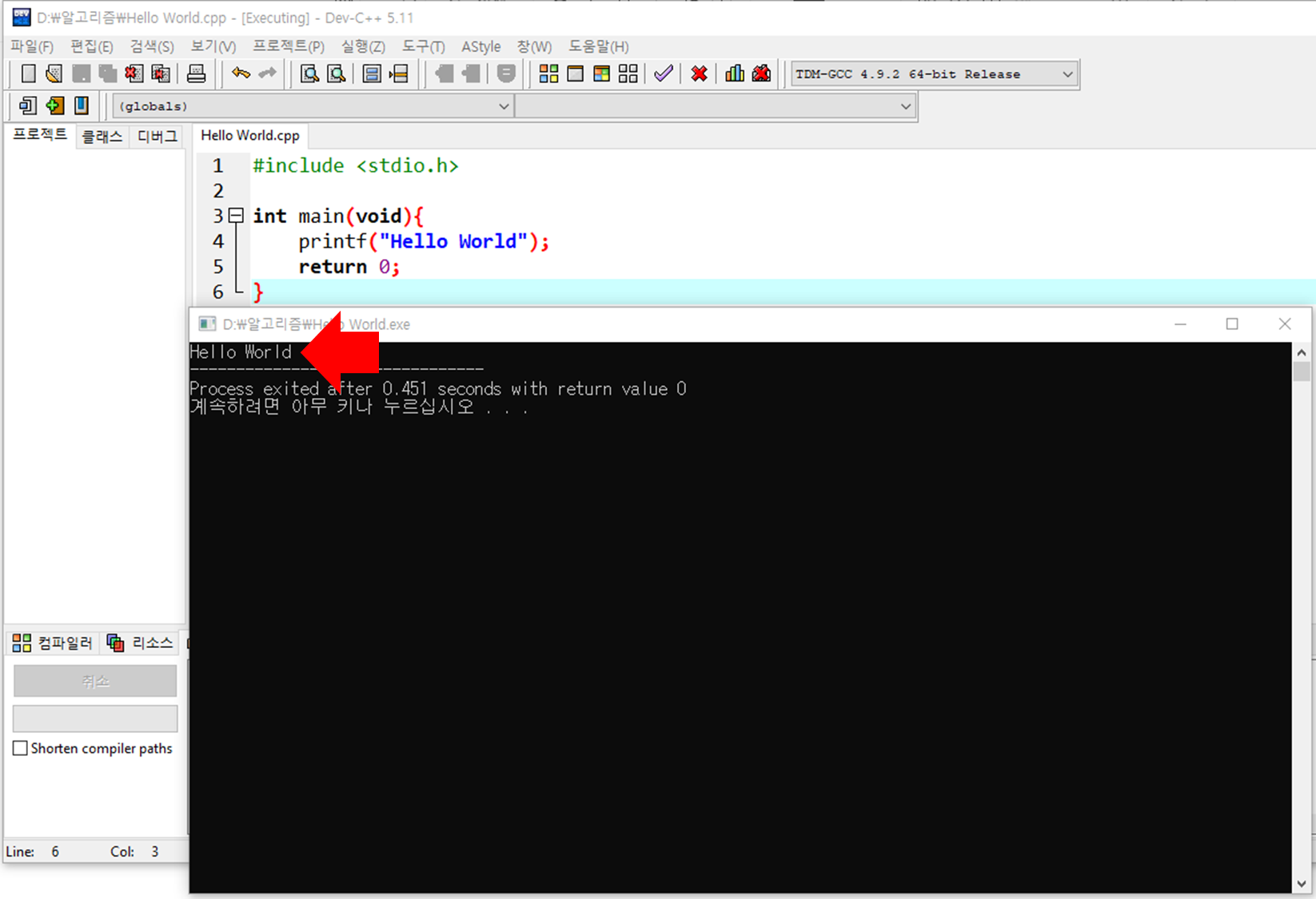Open profile analysis bar chart icon
The width and height of the screenshot is (1316, 899).
tap(734, 74)
